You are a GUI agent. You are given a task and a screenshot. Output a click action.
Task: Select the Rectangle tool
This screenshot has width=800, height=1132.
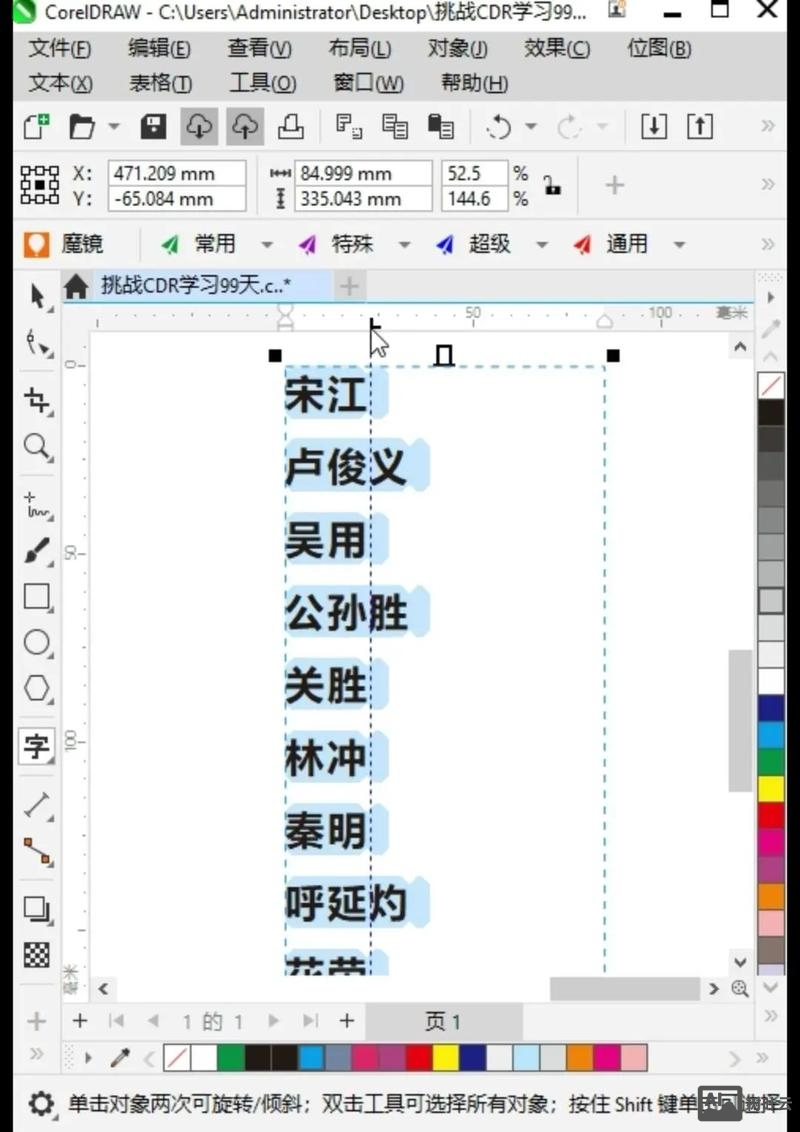tap(37, 597)
